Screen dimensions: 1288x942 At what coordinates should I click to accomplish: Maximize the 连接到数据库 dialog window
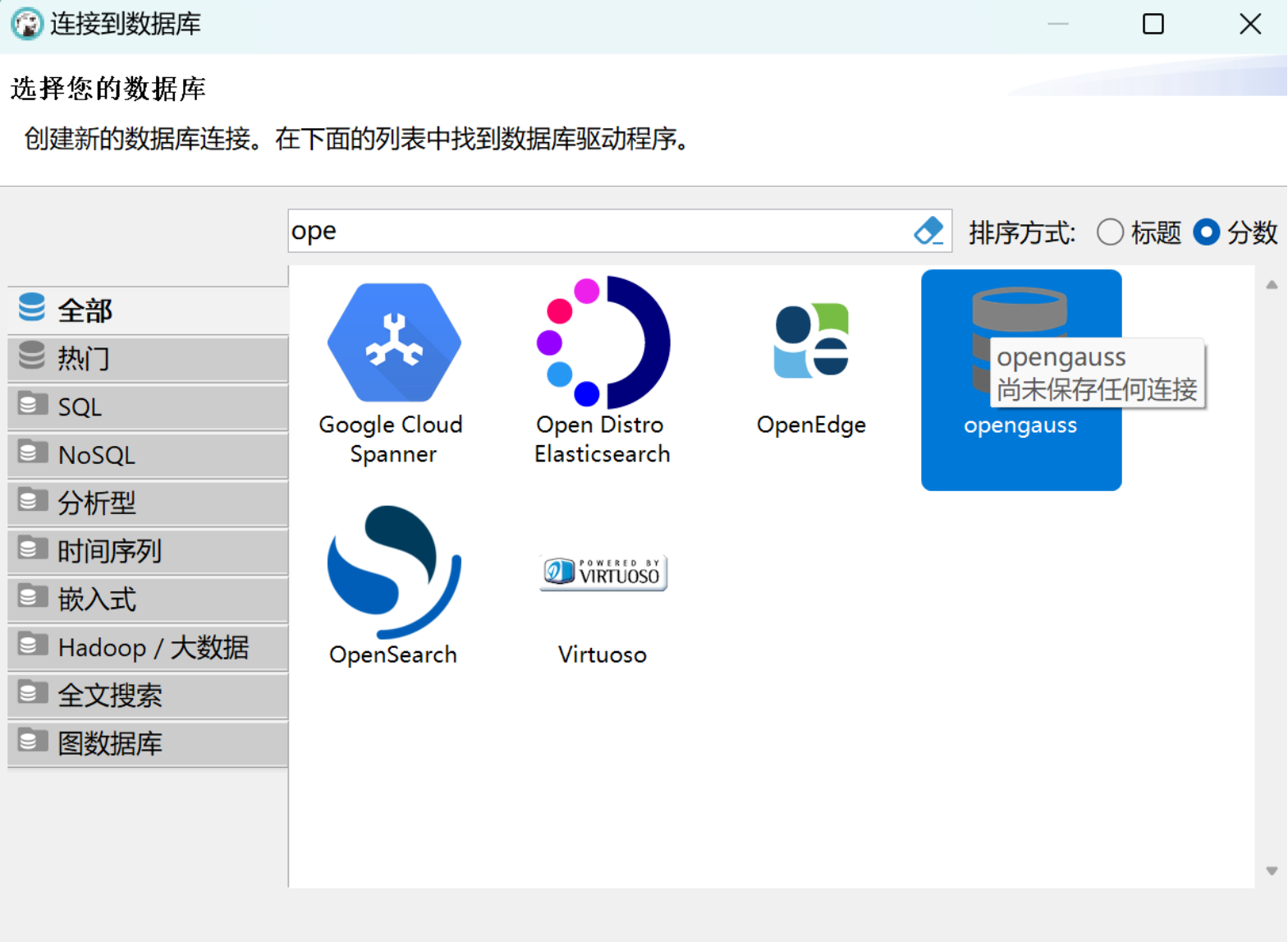(1153, 24)
